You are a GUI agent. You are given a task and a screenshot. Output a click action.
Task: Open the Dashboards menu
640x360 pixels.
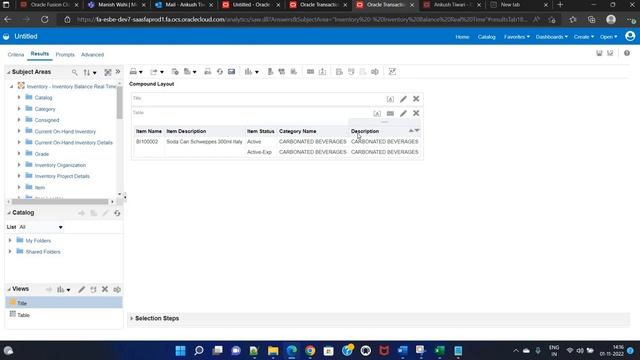pyautogui.click(x=551, y=37)
